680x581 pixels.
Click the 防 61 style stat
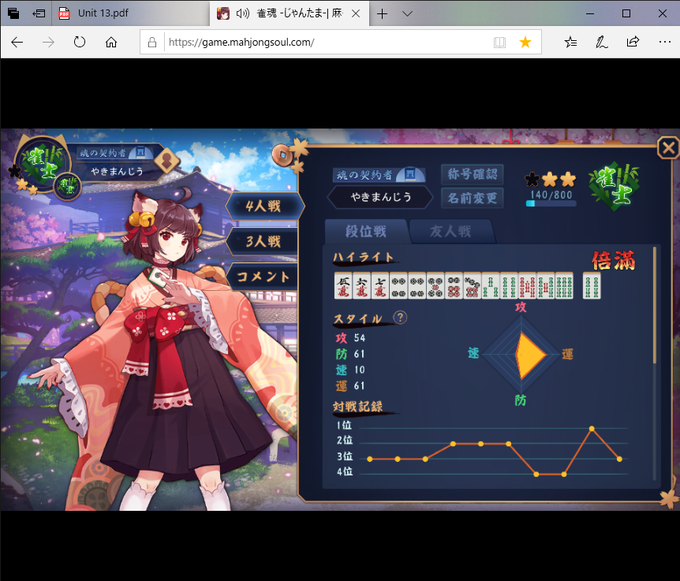(350, 354)
